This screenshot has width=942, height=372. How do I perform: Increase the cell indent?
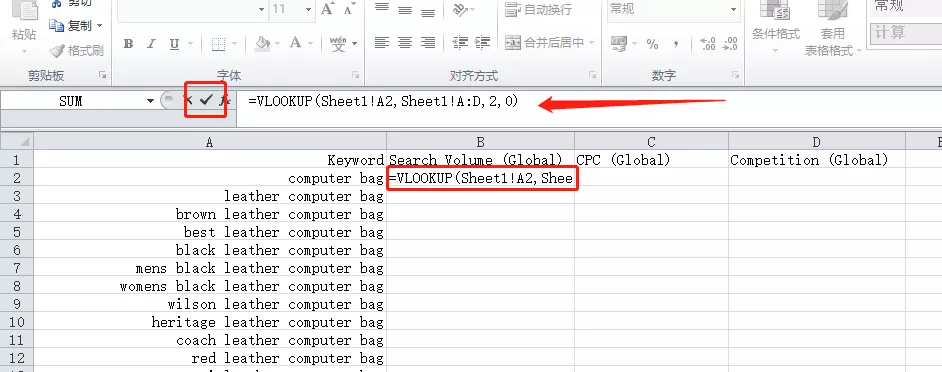482,42
